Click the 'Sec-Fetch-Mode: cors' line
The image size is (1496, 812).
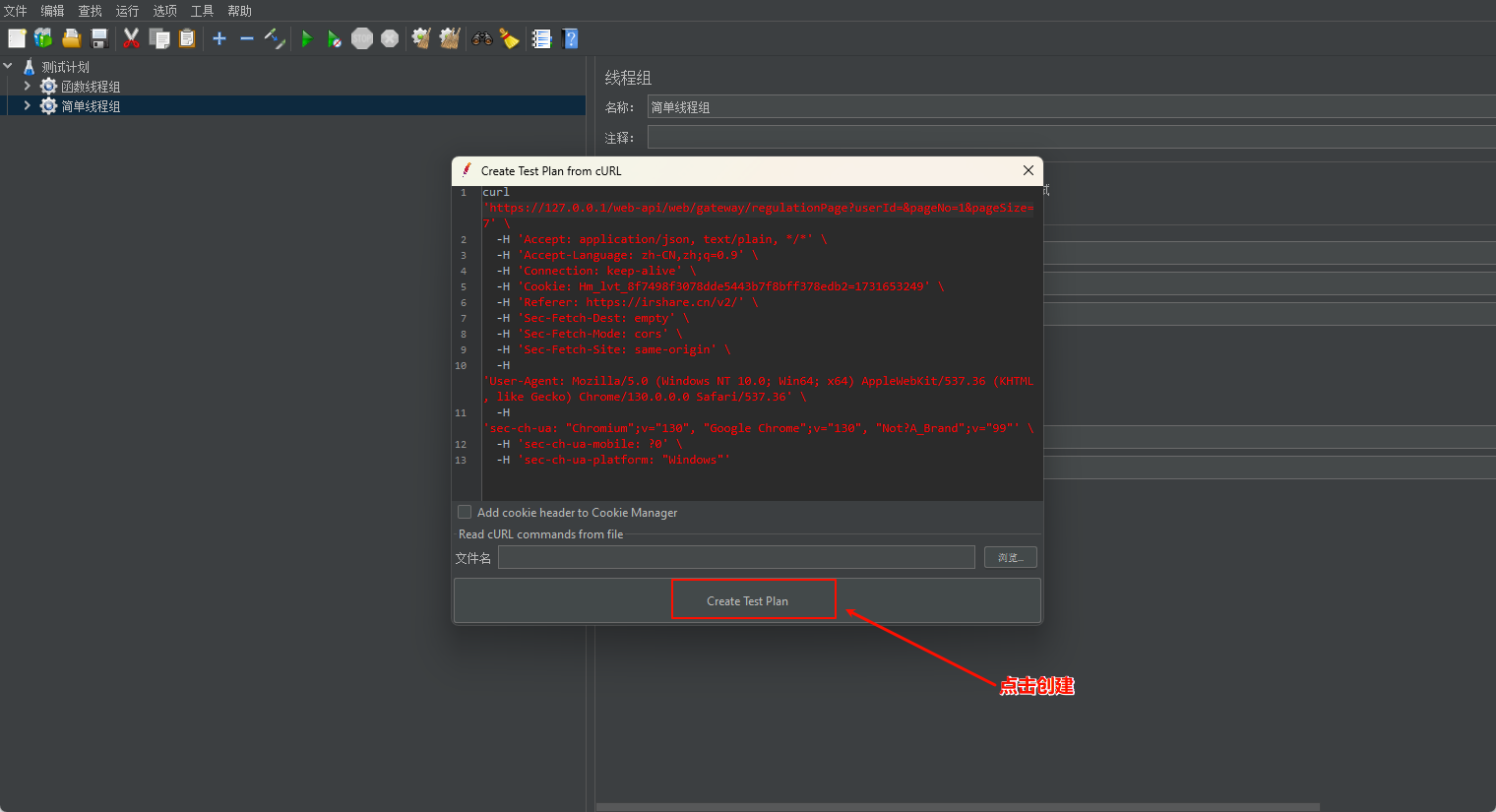[x=589, y=334]
